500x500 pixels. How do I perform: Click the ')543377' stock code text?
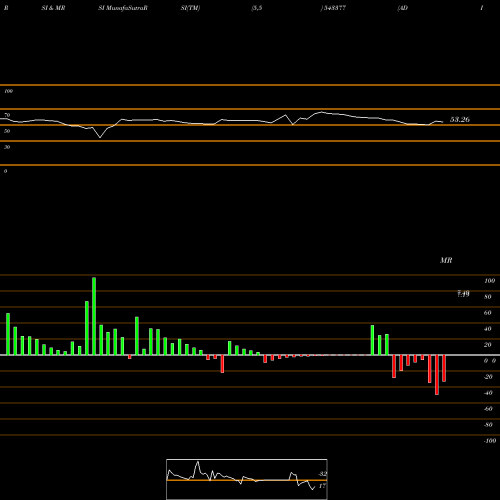click(333, 8)
